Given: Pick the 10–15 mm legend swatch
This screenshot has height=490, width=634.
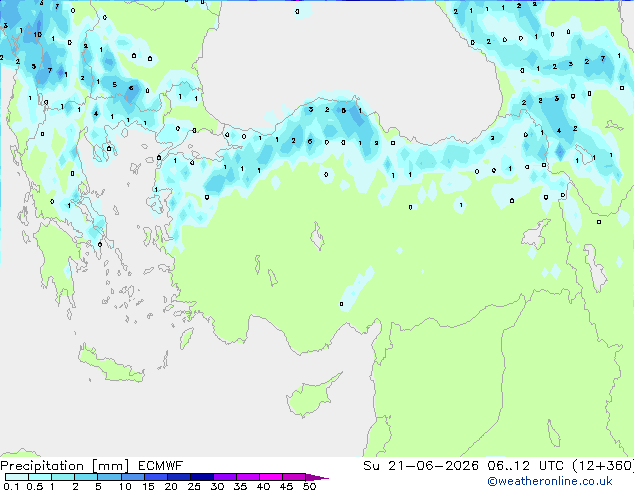Looking at the screenshot, I should (x=132, y=477).
